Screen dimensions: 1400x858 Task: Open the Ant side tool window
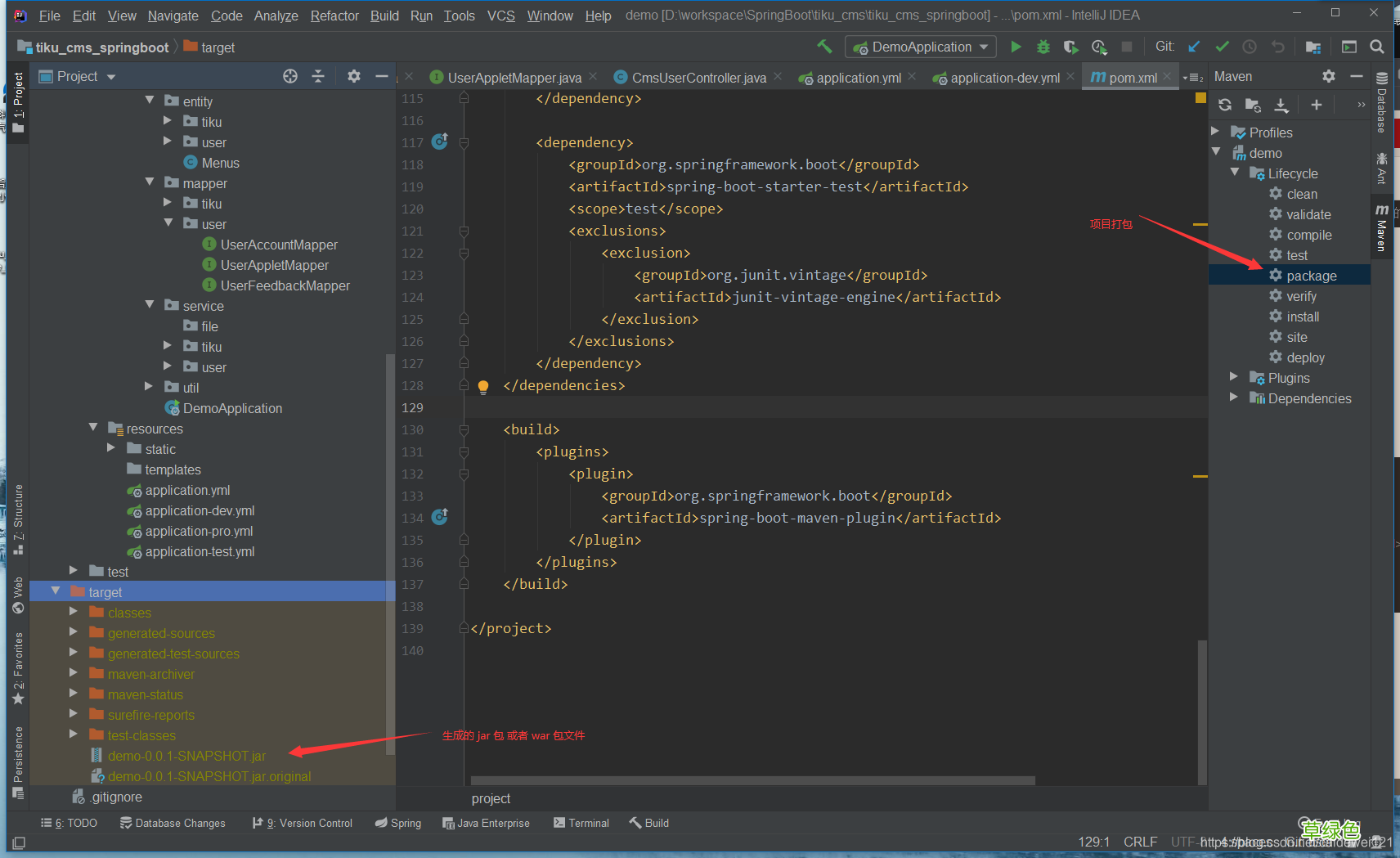[x=1381, y=168]
